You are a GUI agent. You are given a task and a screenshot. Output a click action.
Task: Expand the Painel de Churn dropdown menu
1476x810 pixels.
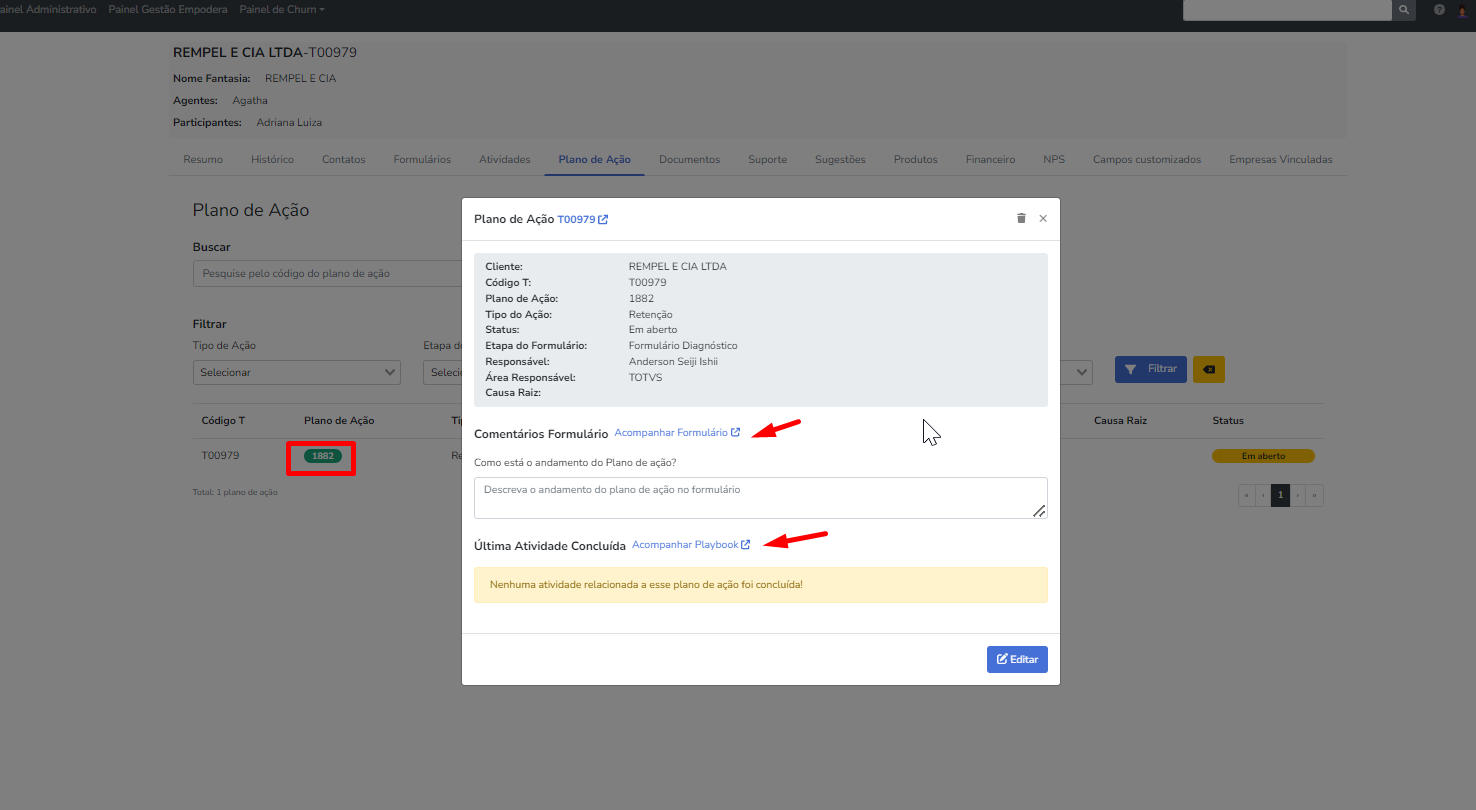281,10
